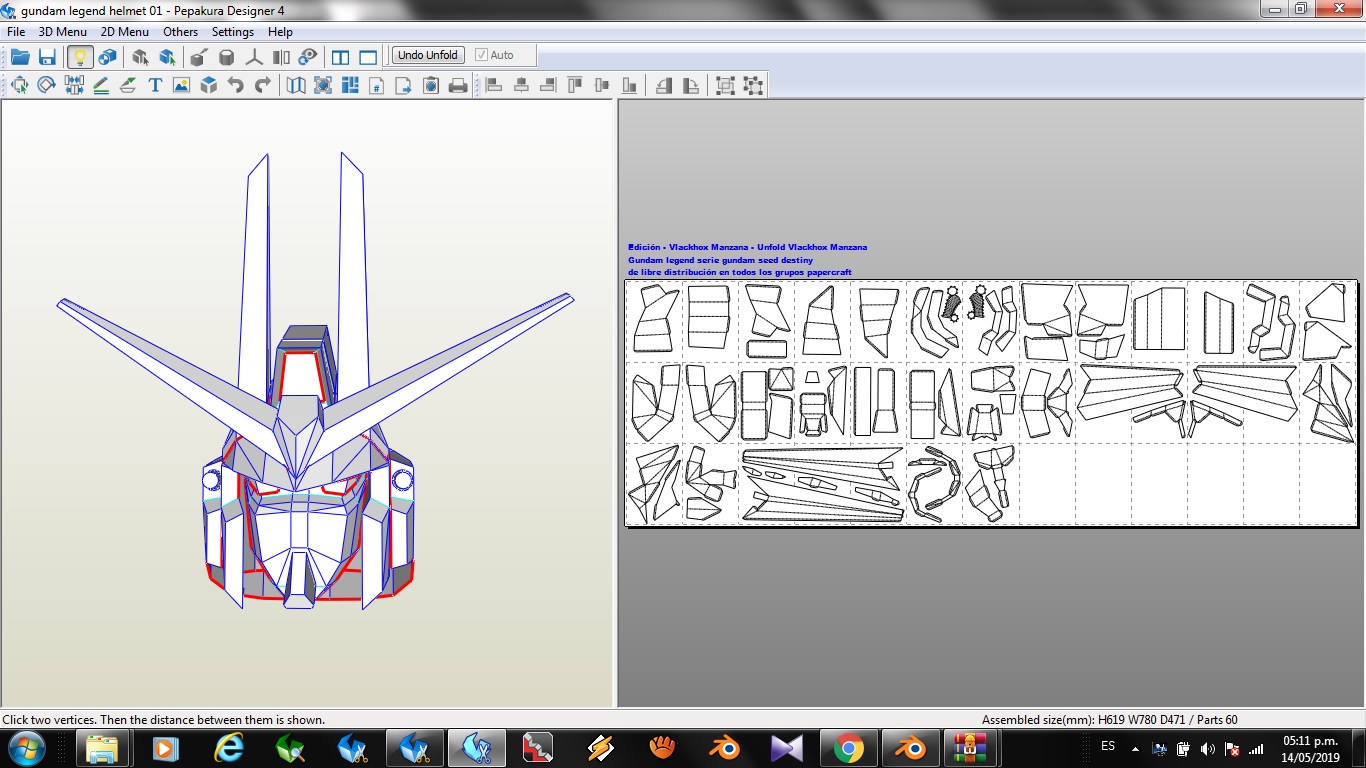The height and width of the screenshot is (768, 1366).
Task: Select the rotate part tool
Action: click(46, 85)
